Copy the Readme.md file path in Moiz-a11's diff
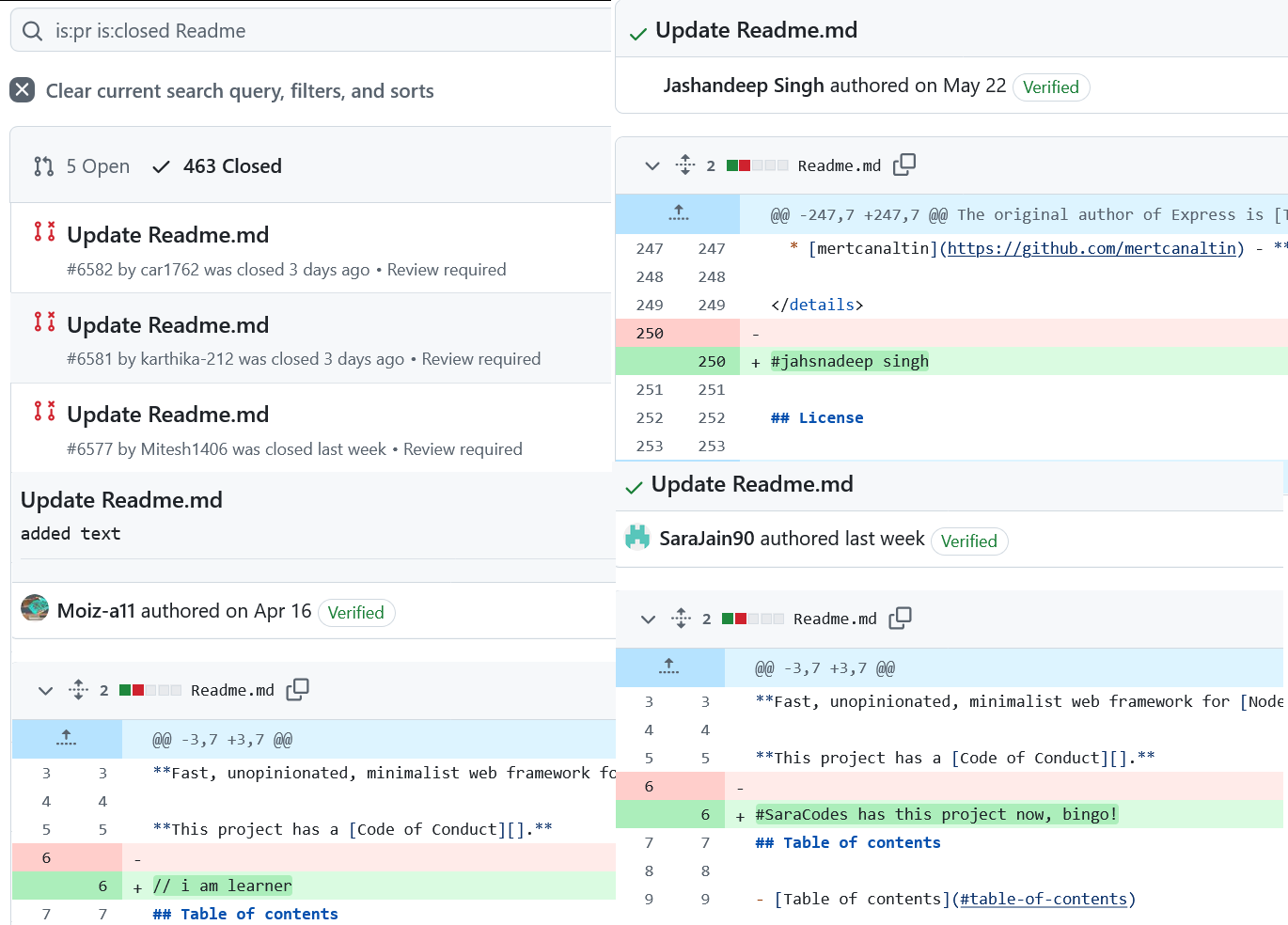This screenshot has height=925, width=1288. coord(298,689)
